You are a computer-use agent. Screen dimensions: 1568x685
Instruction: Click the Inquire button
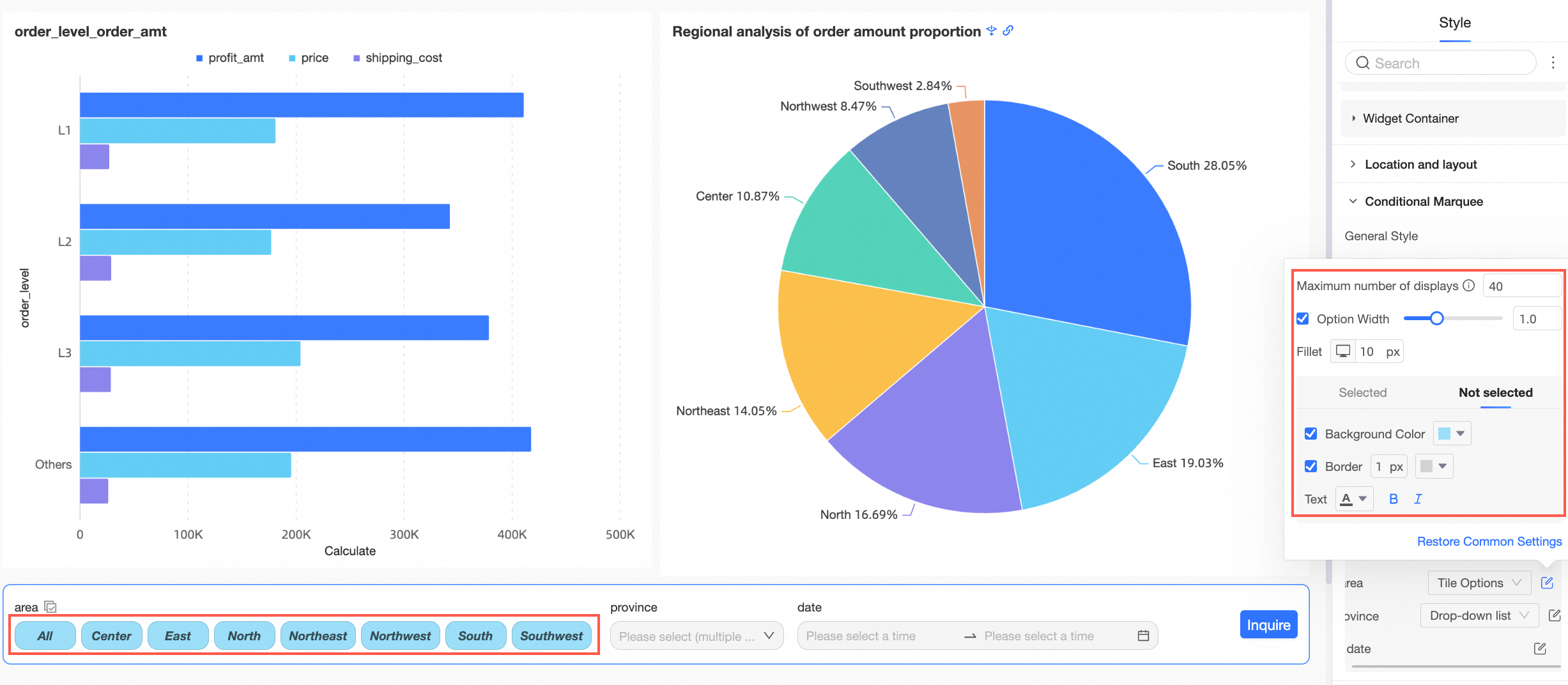[x=1268, y=625]
